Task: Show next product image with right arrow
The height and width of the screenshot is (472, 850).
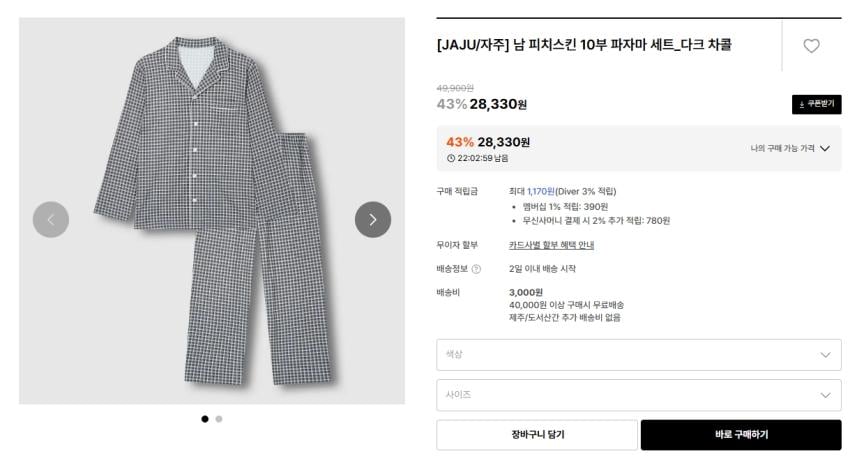Action: tap(373, 219)
